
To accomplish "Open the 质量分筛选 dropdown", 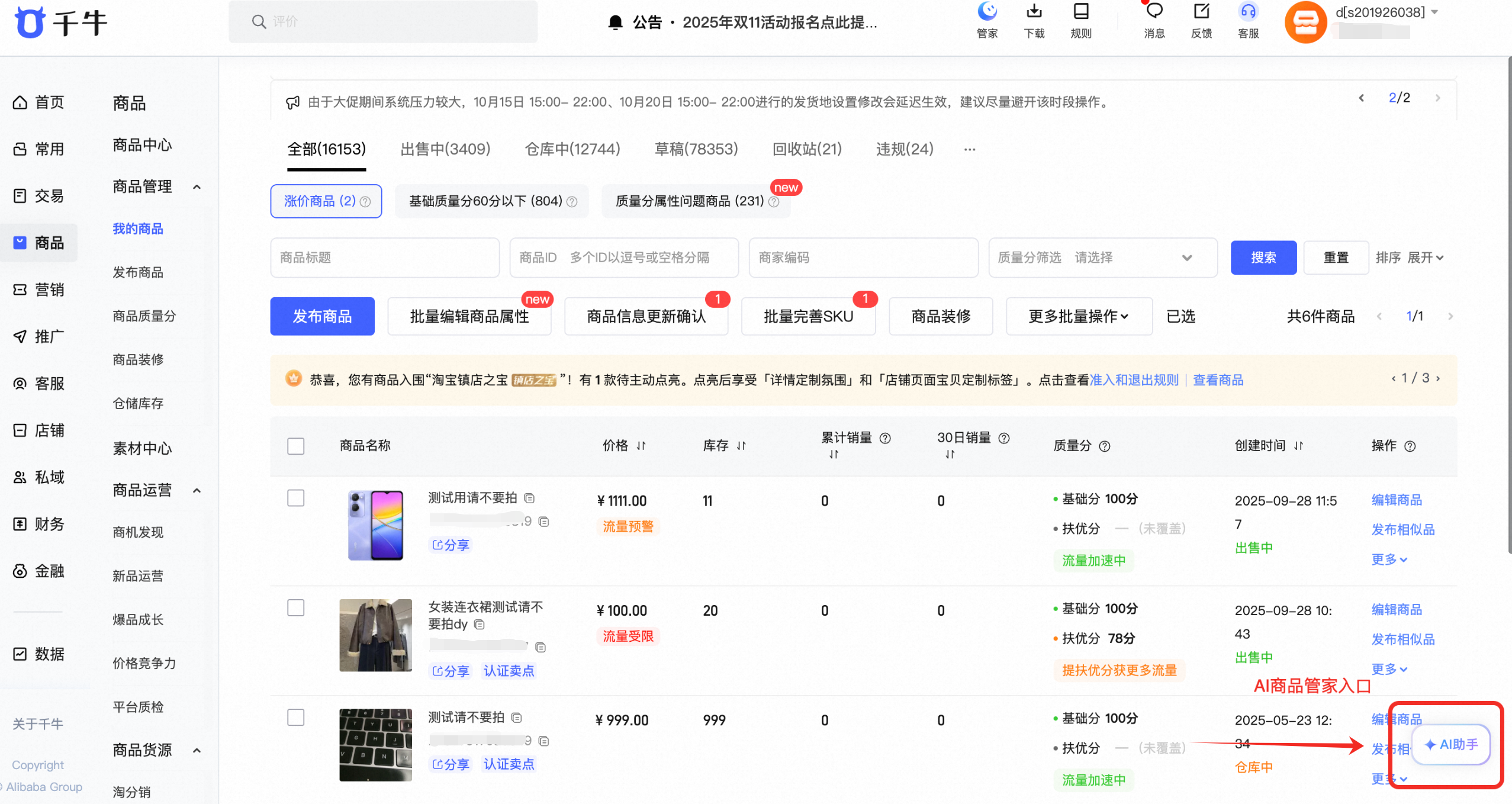I will point(1102,258).
